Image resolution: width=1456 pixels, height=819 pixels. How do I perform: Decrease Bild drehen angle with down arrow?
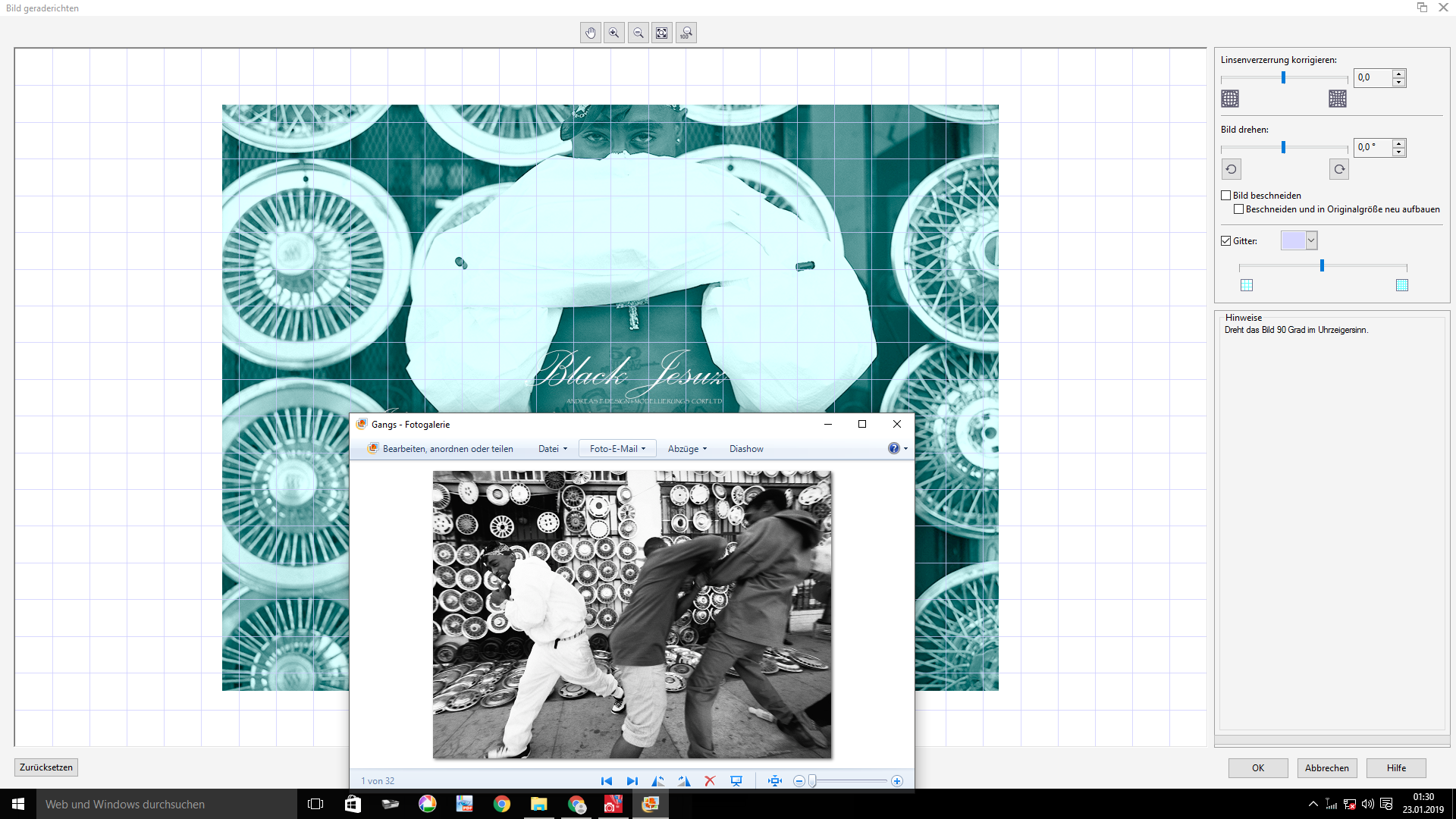pyautogui.click(x=1399, y=152)
